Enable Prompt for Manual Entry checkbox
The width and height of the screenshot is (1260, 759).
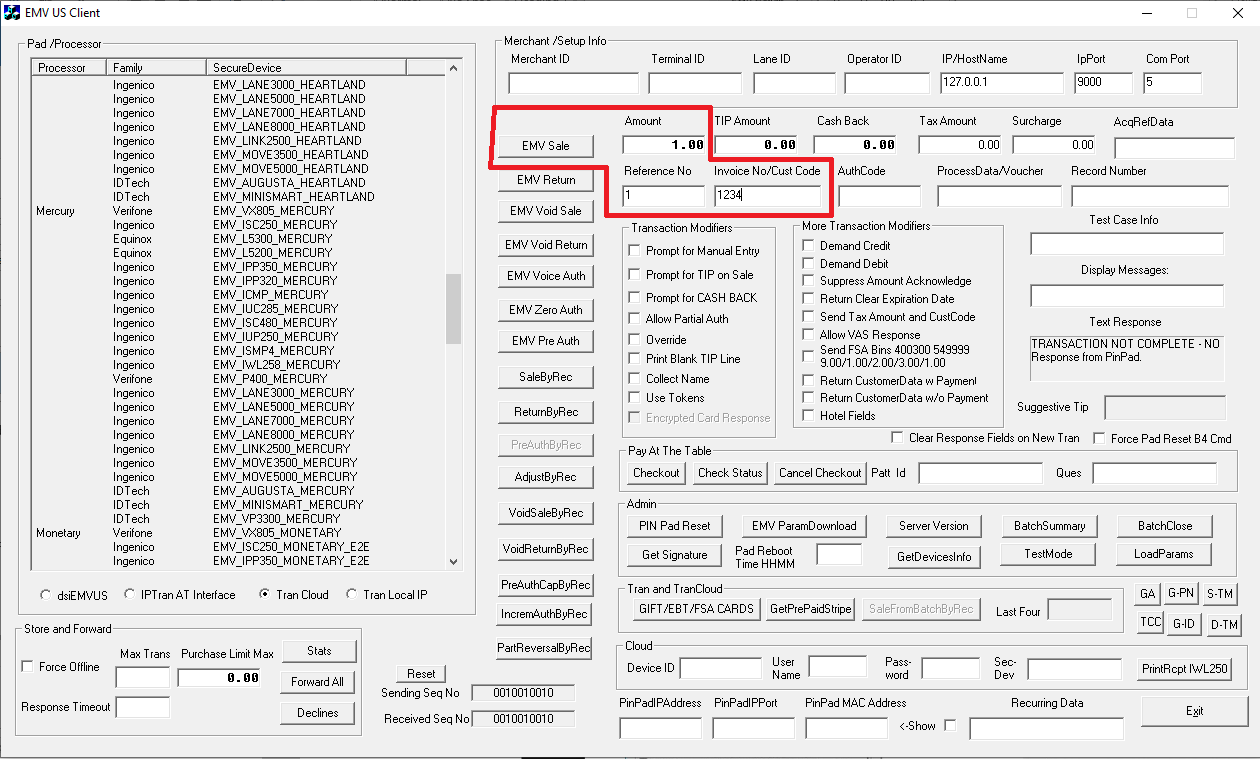[634, 251]
